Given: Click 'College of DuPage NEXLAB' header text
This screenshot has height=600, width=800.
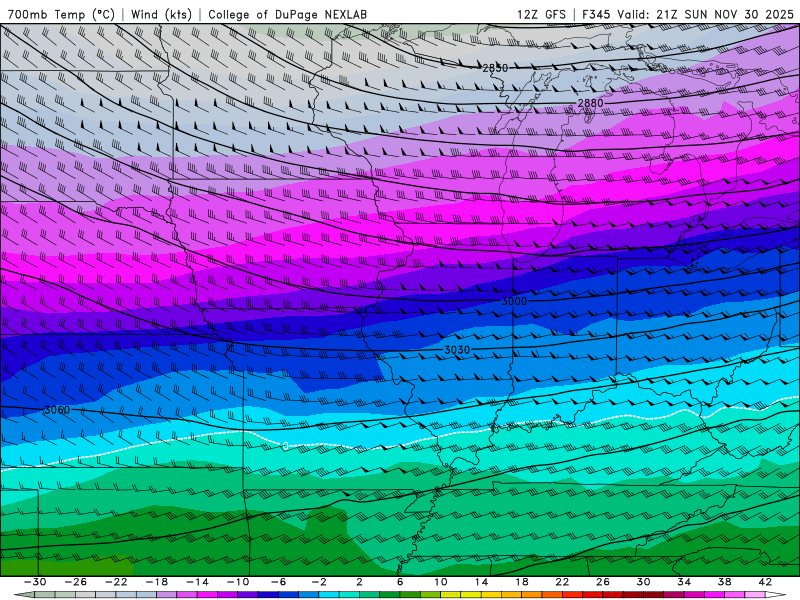Looking at the screenshot, I should click(287, 14).
